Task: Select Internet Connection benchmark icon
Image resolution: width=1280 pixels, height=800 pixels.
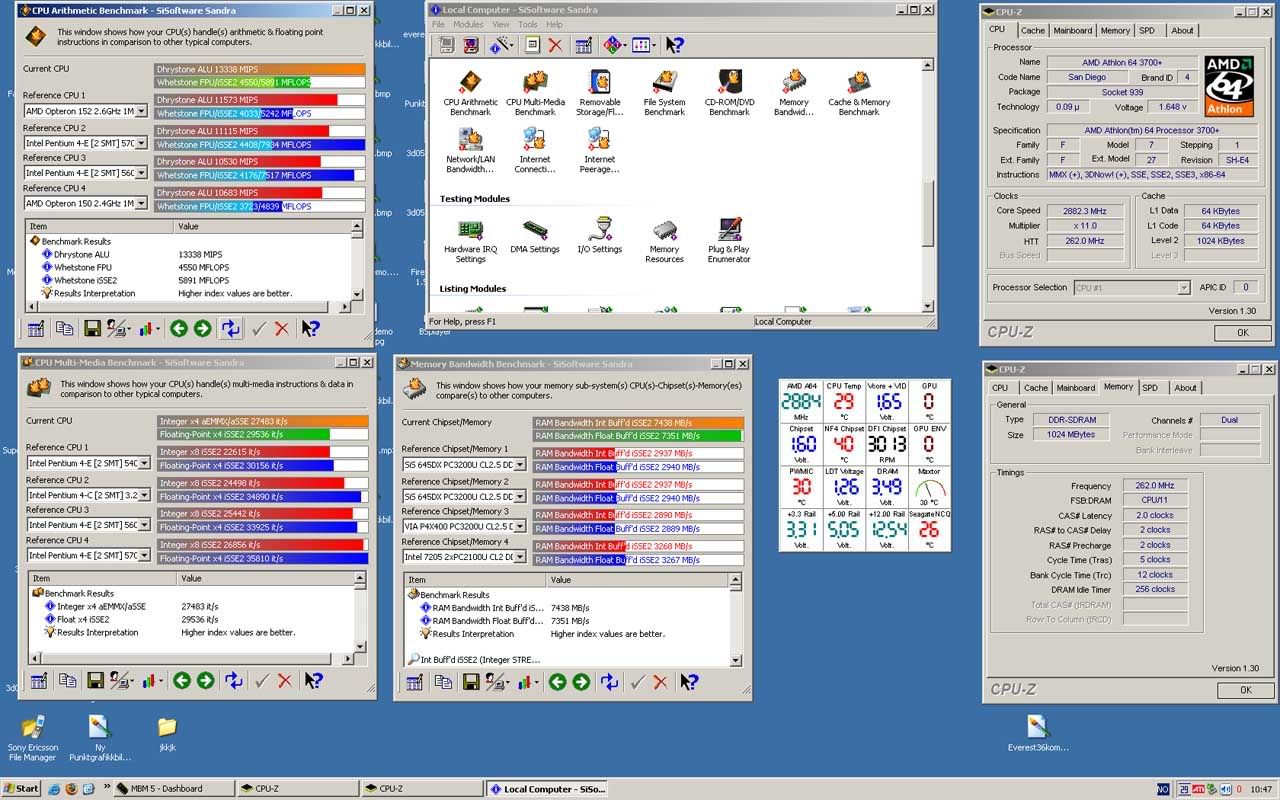Action: (535, 150)
